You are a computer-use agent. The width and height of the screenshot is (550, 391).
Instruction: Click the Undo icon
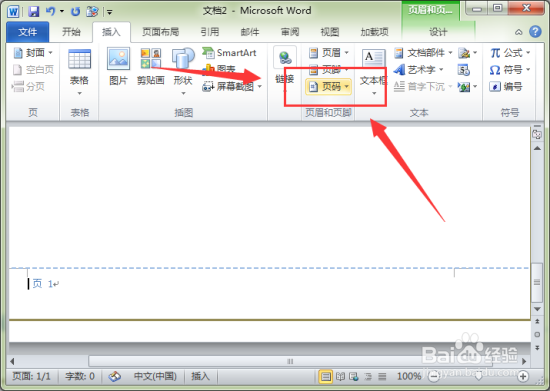pos(51,12)
